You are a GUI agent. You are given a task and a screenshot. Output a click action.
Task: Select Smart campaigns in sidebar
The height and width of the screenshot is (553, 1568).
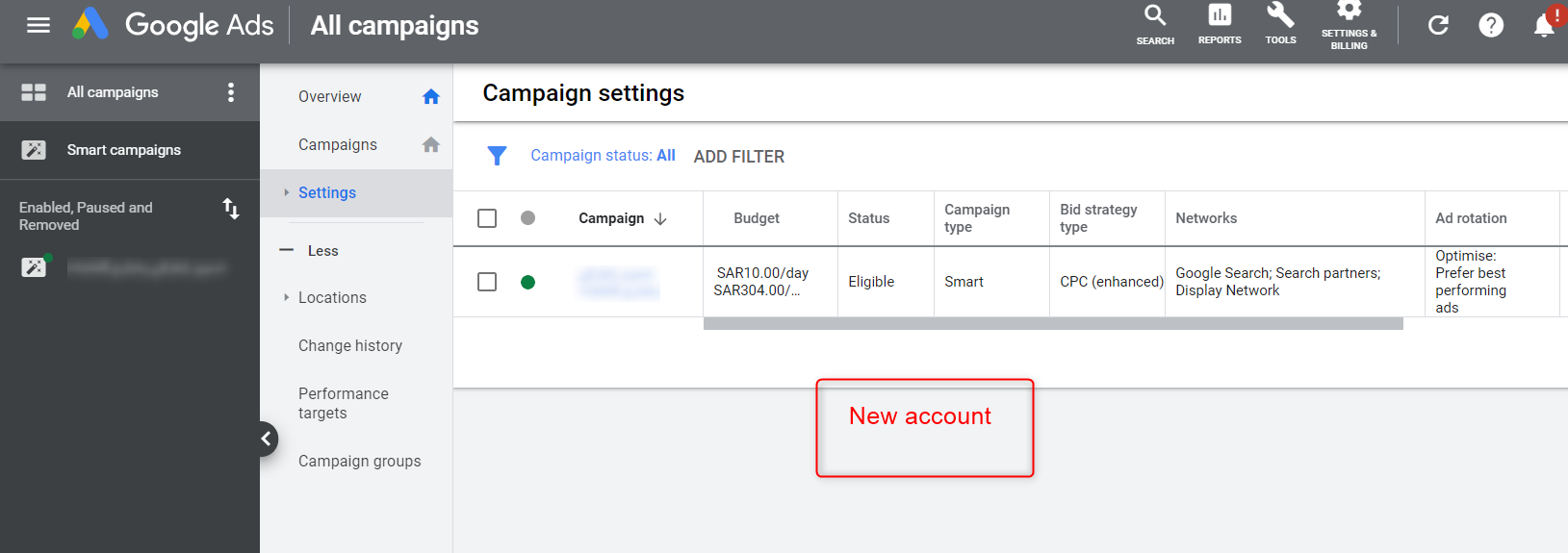click(x=123, y=150)
